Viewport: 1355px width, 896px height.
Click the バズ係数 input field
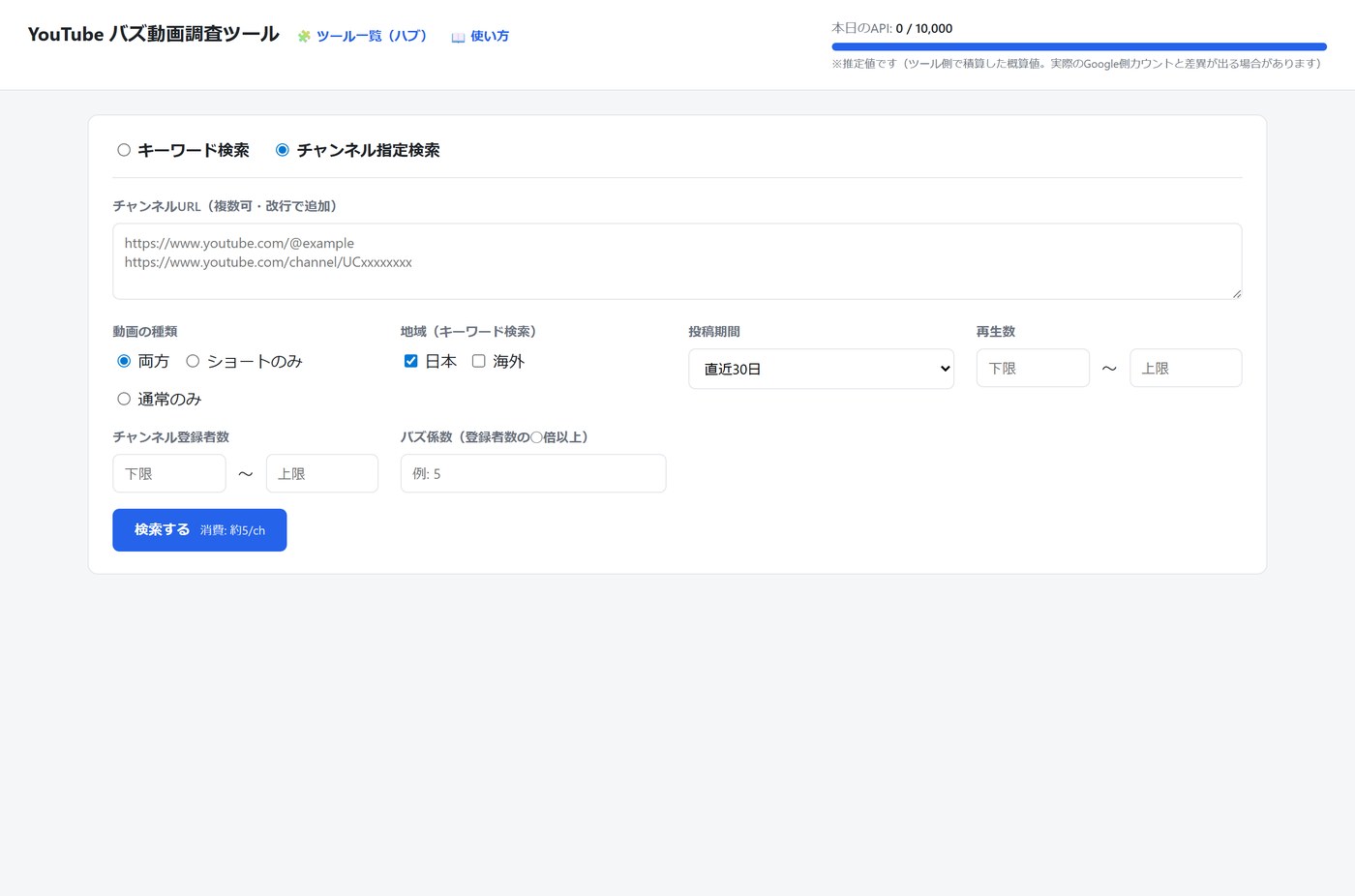(x=533, y=473)
